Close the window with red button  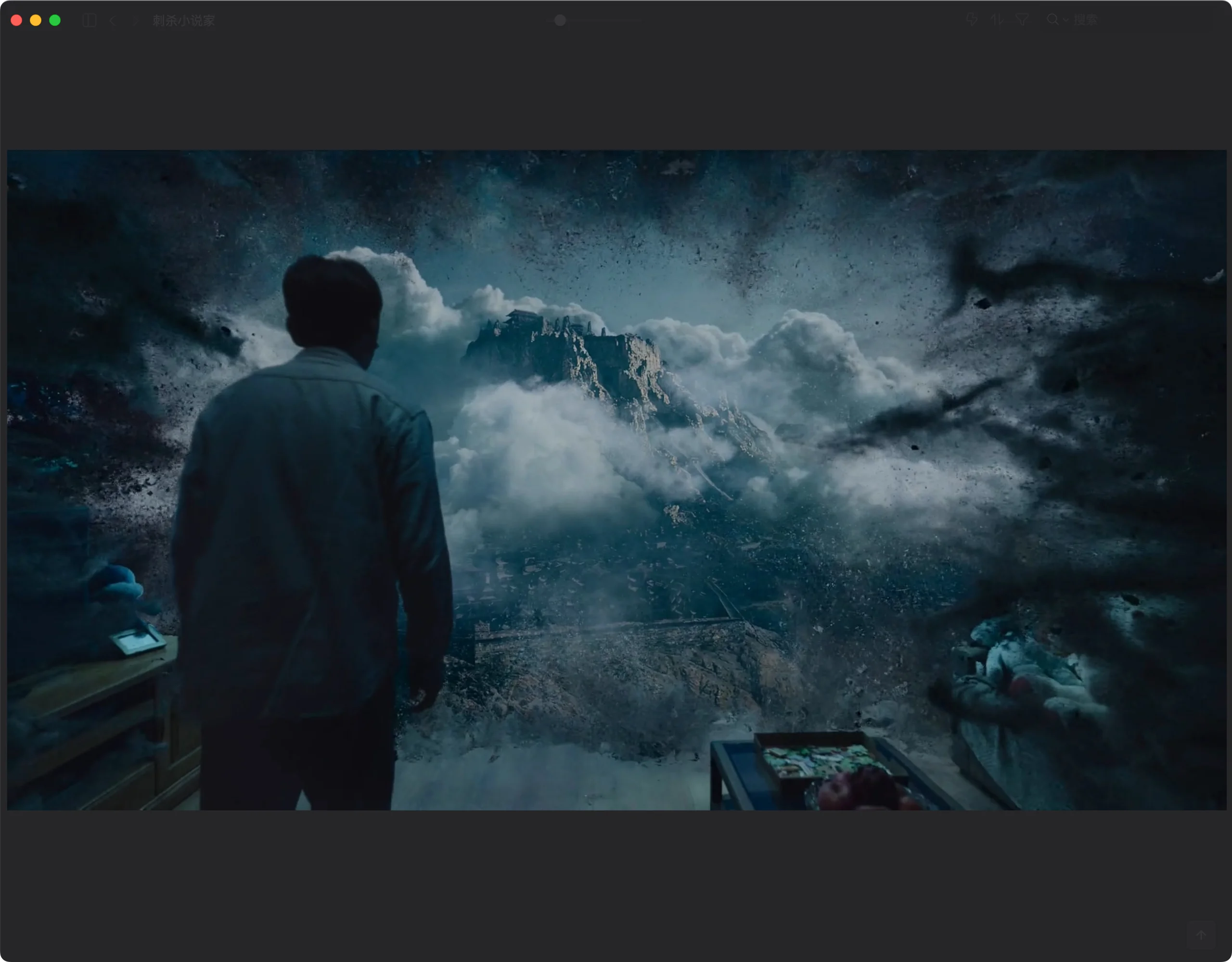click(16, 20)
